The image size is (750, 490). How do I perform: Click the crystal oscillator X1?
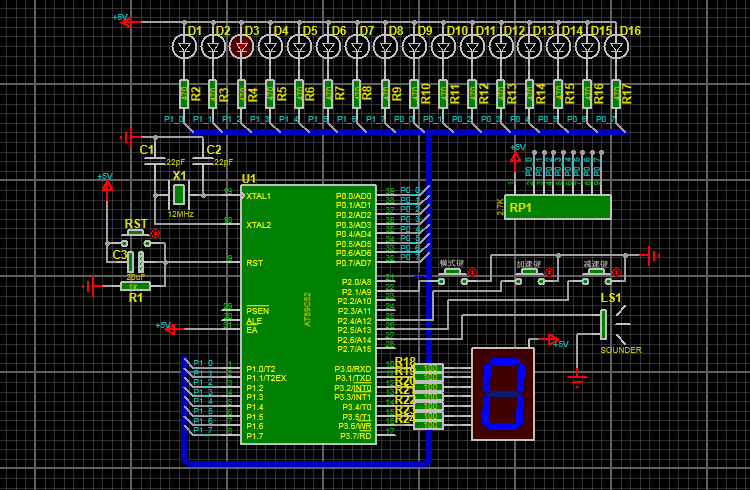point(179,195)
